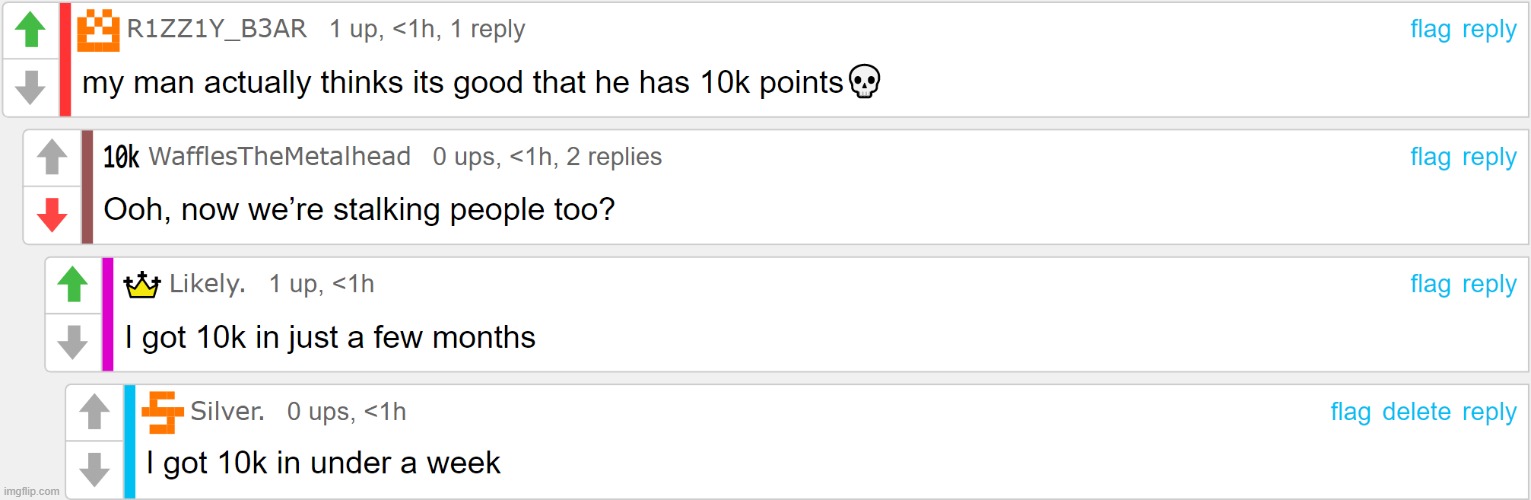Viewport: 1531px width, 500px height.
Task: Click R1ZZ1Y_B3AR's orange pixel avatar icon
Action: pyautogui.click(x=99, y=30)
